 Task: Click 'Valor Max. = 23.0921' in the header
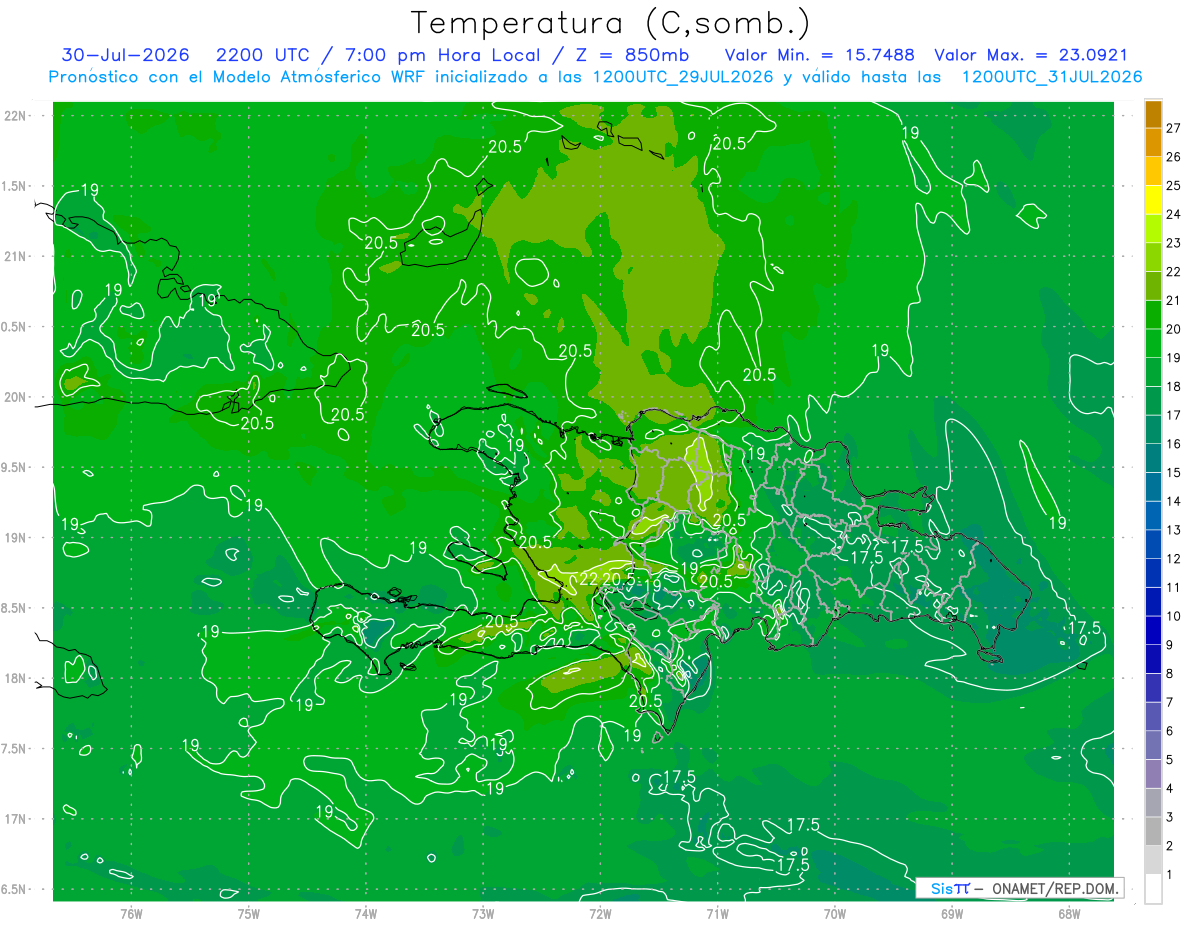pyautogui.click(x=1031, y=55)
